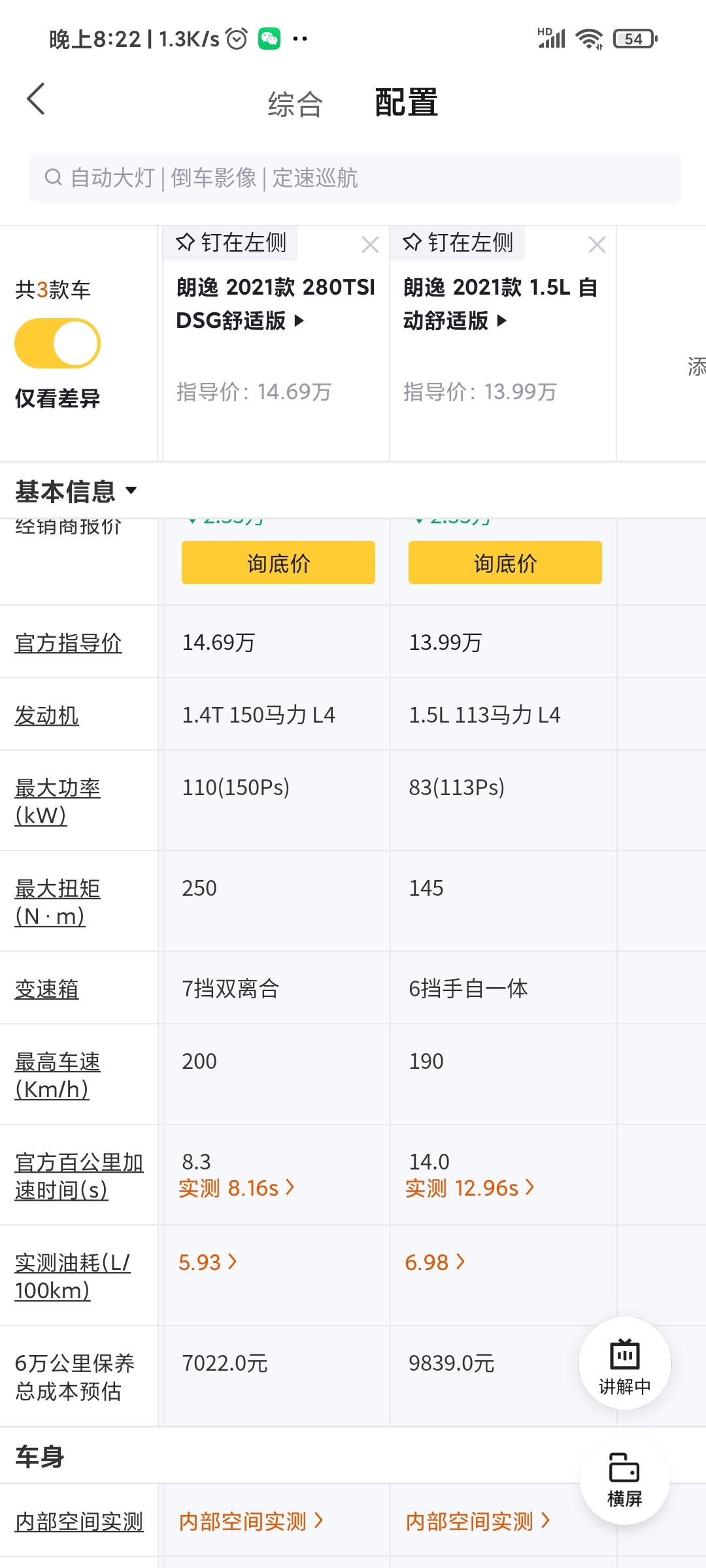Expand the 基本信息 section dropdown
Image resolution: width=706 pixels, height=1568 pixels.
pyautogui.click(x=76, y=491)
